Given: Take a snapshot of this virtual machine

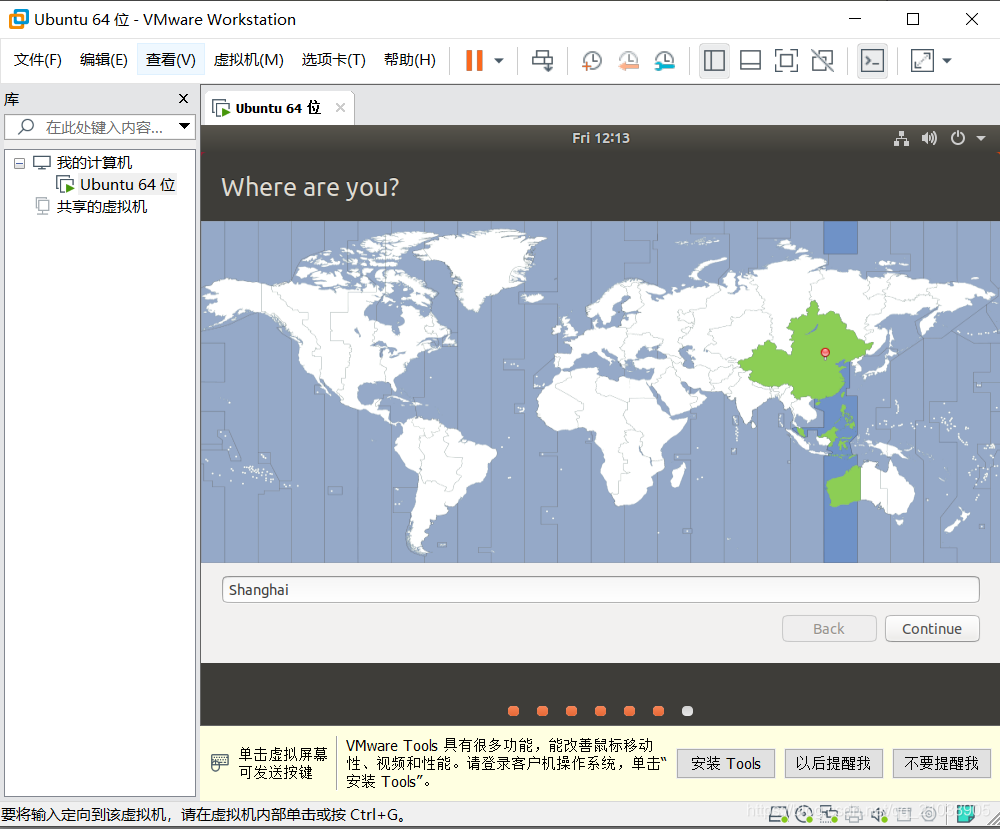Looking at the screenshot, I should pos(592,61).
